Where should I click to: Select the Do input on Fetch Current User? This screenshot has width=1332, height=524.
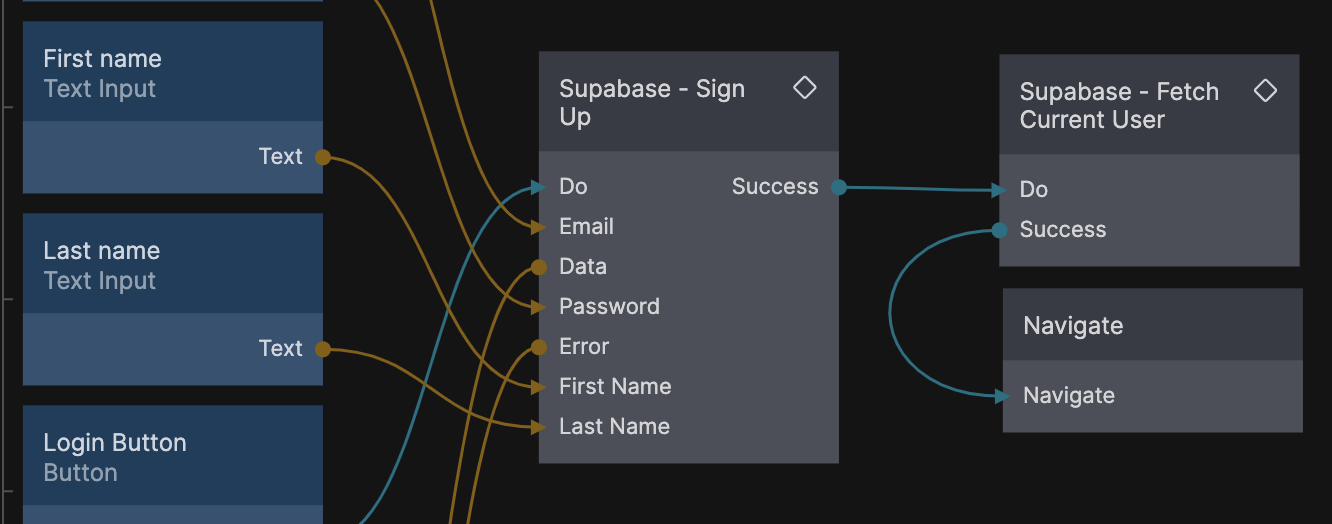click(1000, 190)
